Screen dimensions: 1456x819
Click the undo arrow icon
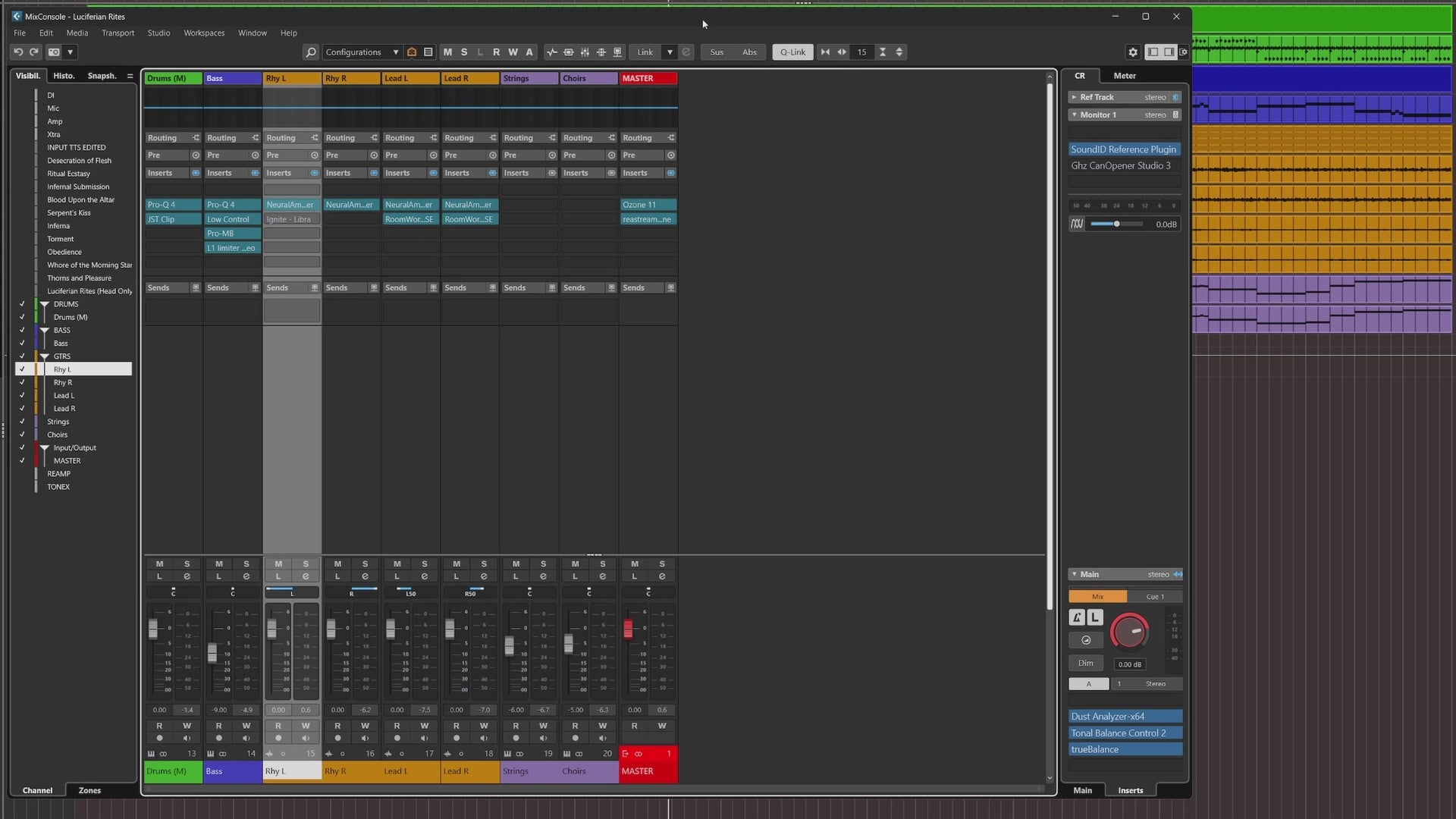(x=17, y=52)
